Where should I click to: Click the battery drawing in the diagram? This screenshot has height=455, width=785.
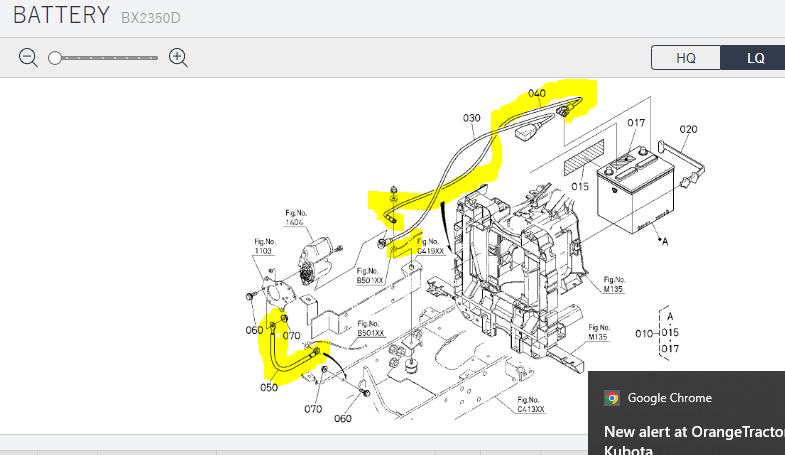(635, 190)
